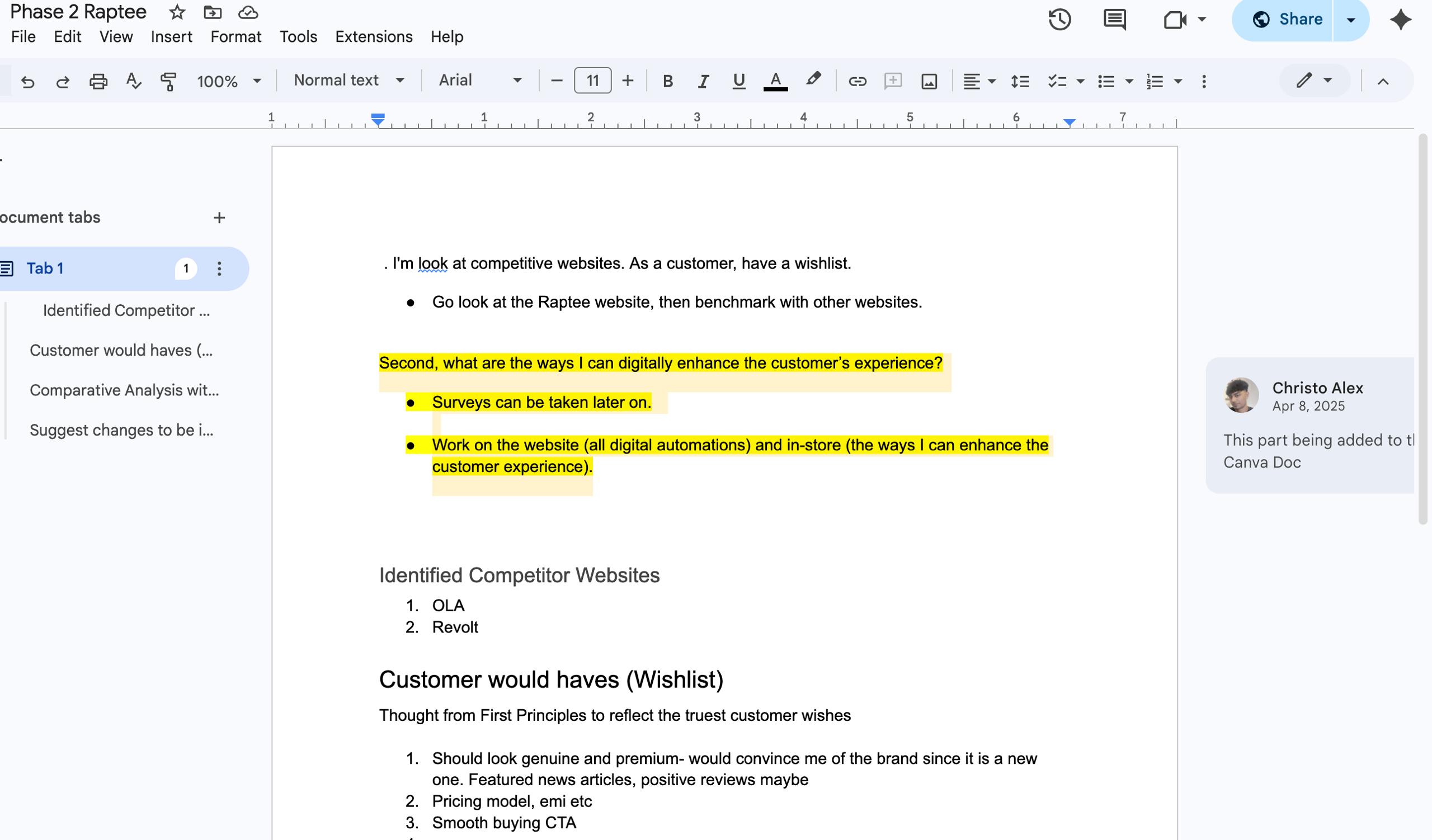Screen dimensions: 1432x840
Task: View cloud save status icon
Action: click(248, 12)
